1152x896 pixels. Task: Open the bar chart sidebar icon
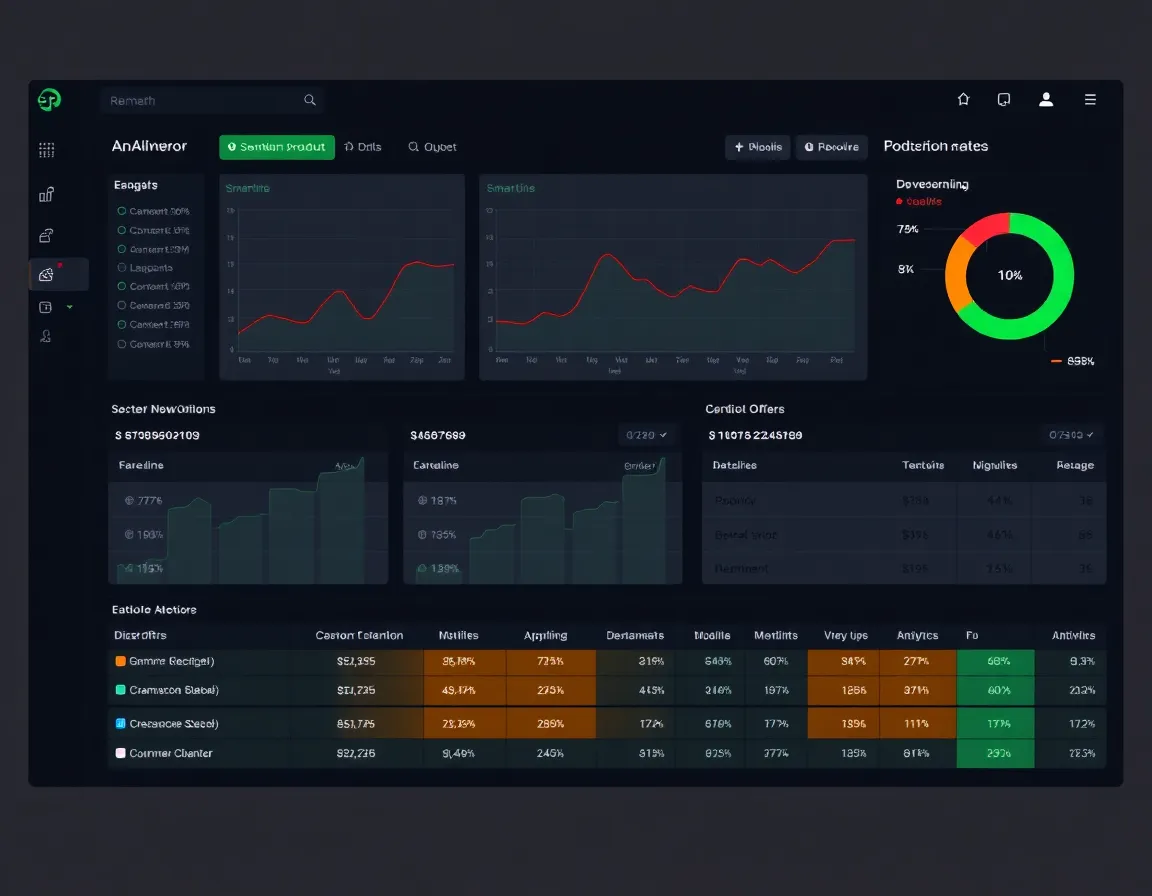click(46, 194)
